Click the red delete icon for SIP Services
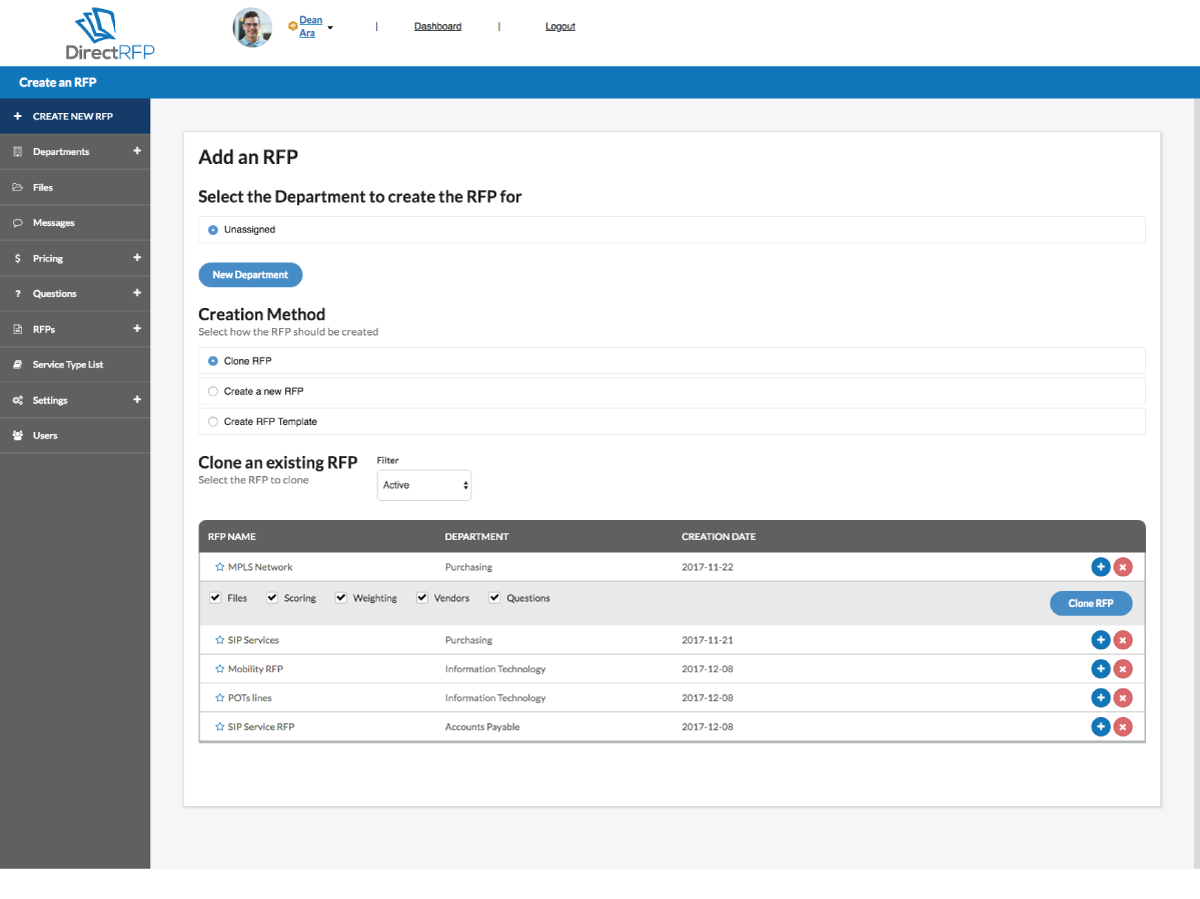 pyautogui.click(x=1123, y=640)
